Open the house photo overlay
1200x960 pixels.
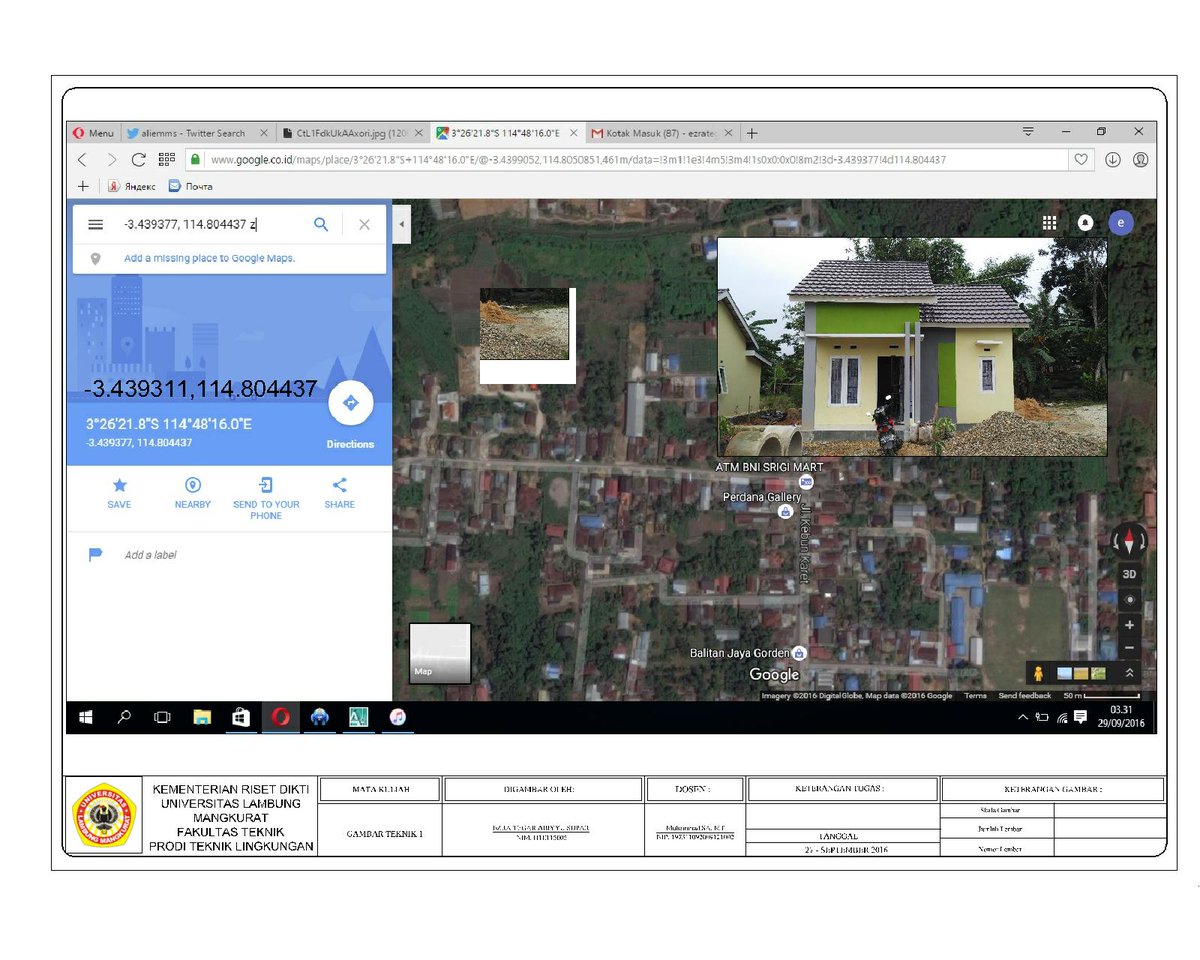coord(912,346)
